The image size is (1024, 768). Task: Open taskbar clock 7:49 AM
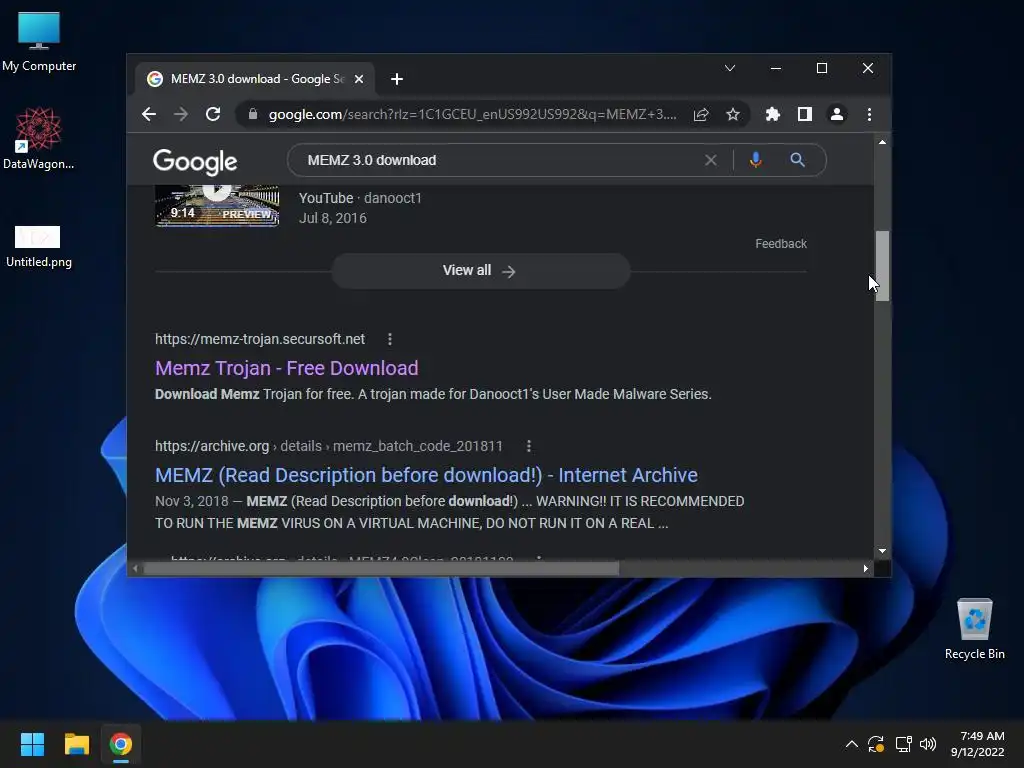point(978,744)
